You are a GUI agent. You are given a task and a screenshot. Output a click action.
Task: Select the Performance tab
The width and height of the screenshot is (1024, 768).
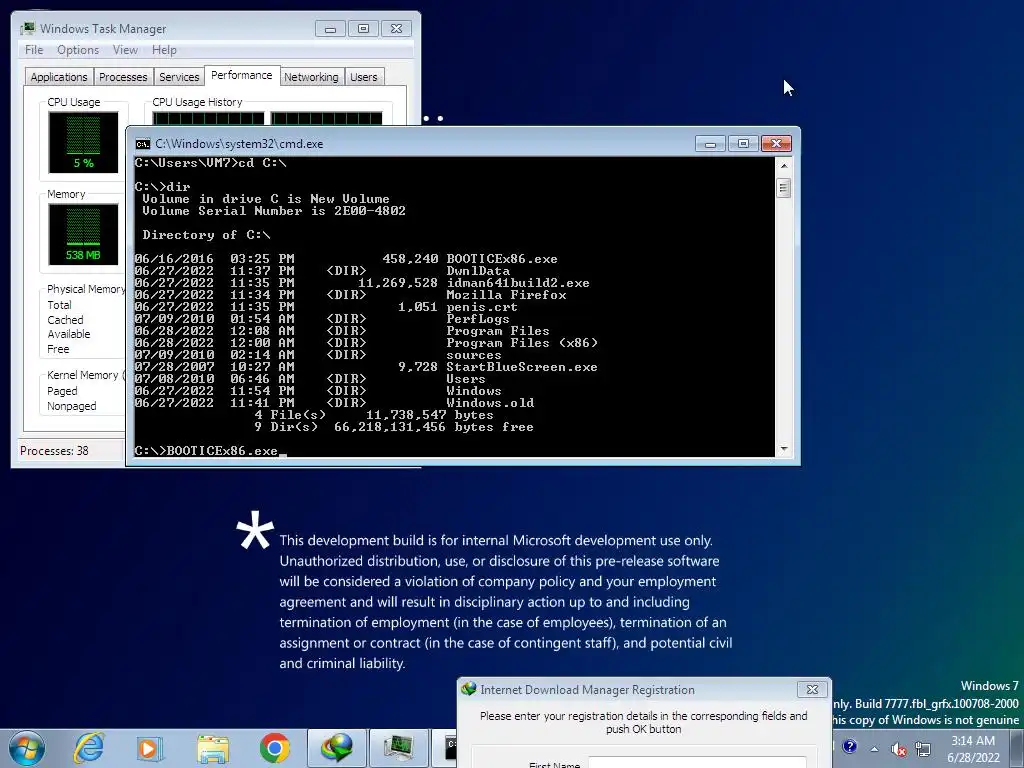[242, 75]
